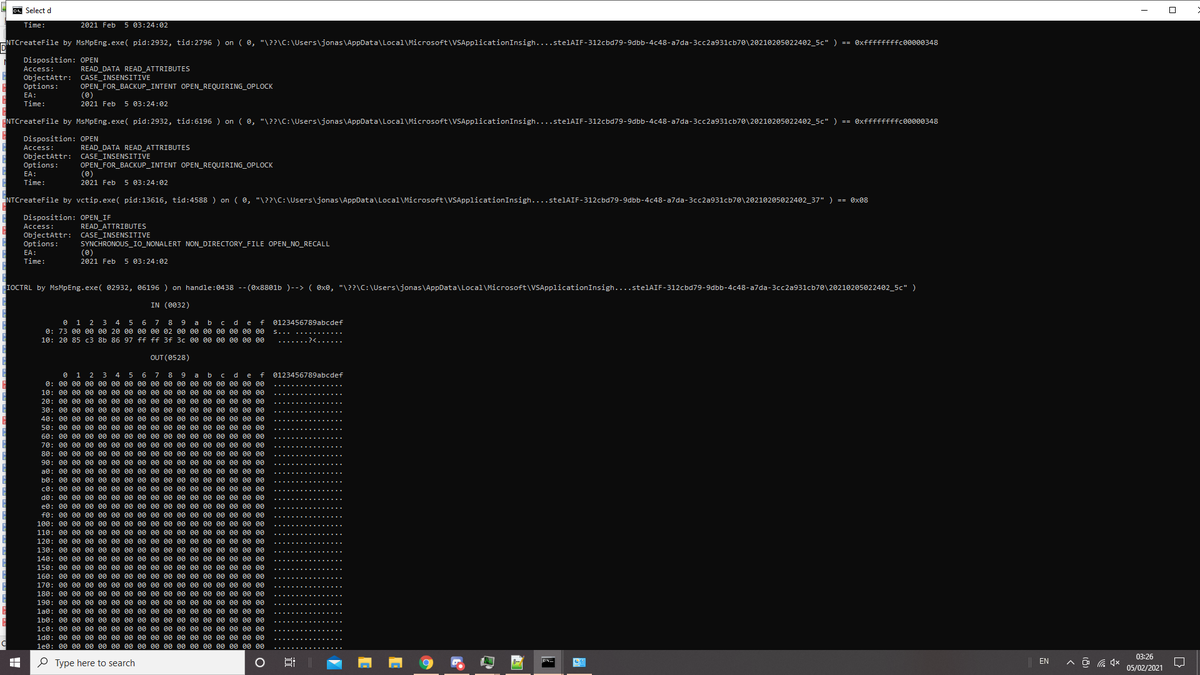Click the 'IN (0032)' header

point(170,305)
